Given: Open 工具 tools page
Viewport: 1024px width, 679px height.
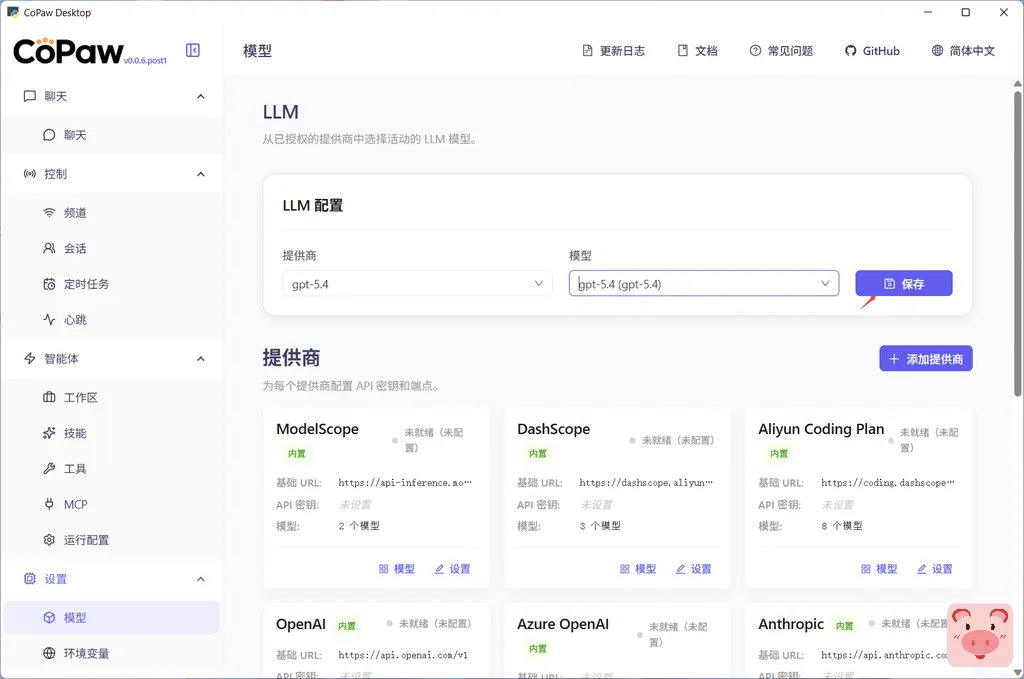Looking at the screenshot, I should click(112, 469).
